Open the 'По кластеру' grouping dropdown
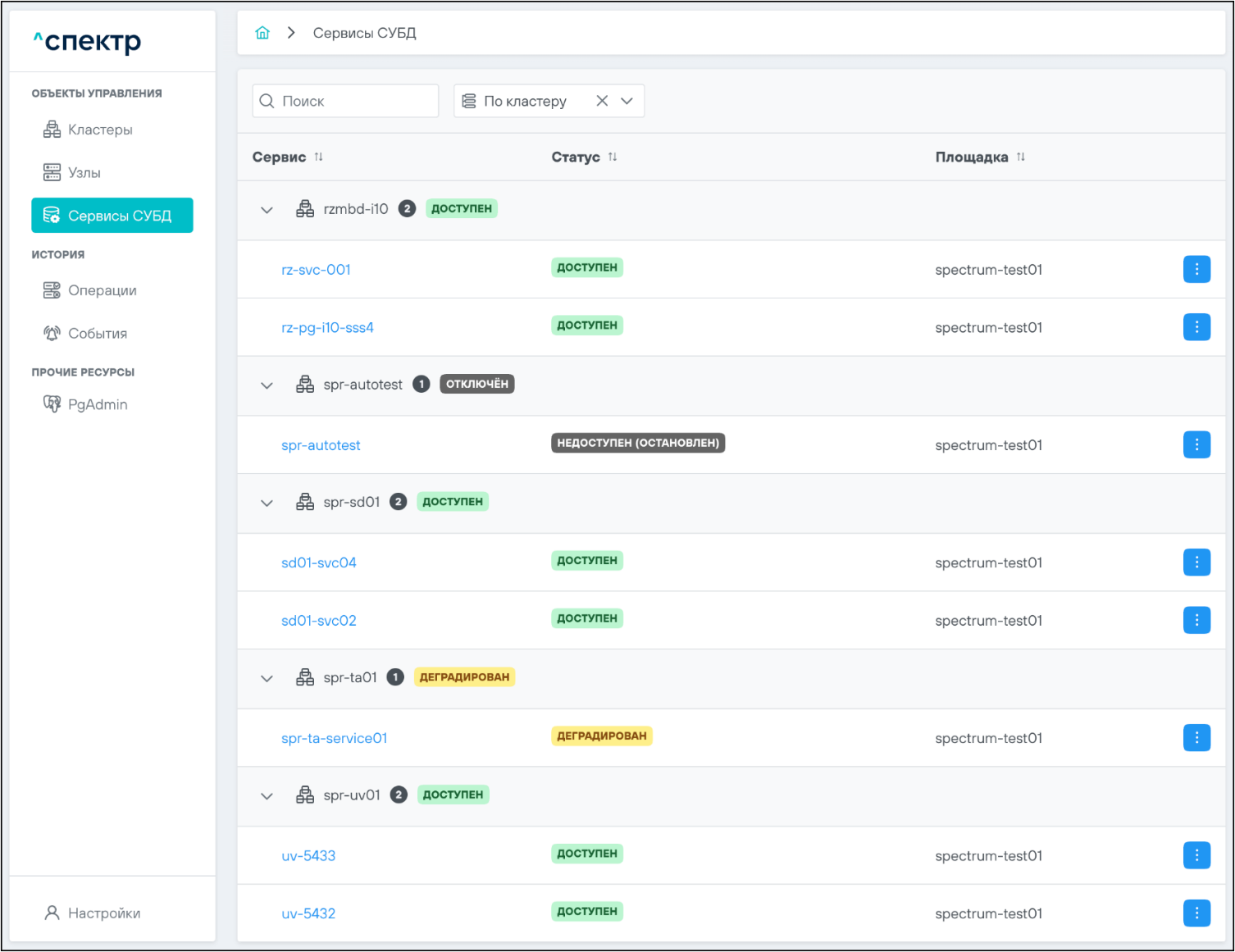The width and height of the screenshot is (1235, 952). click(627, 101)
